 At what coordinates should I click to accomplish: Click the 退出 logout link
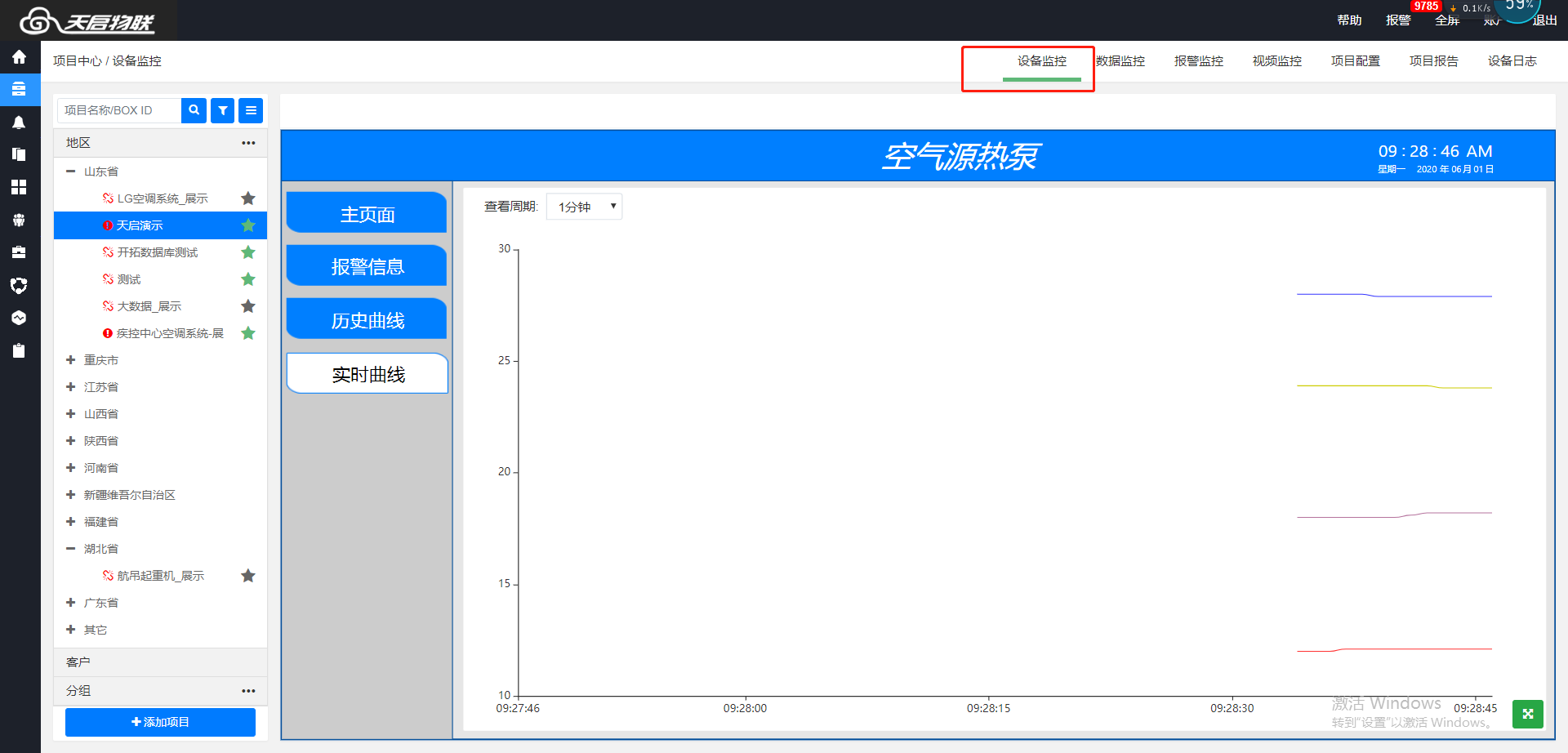pyautogui.click(x=1545, y=20)
